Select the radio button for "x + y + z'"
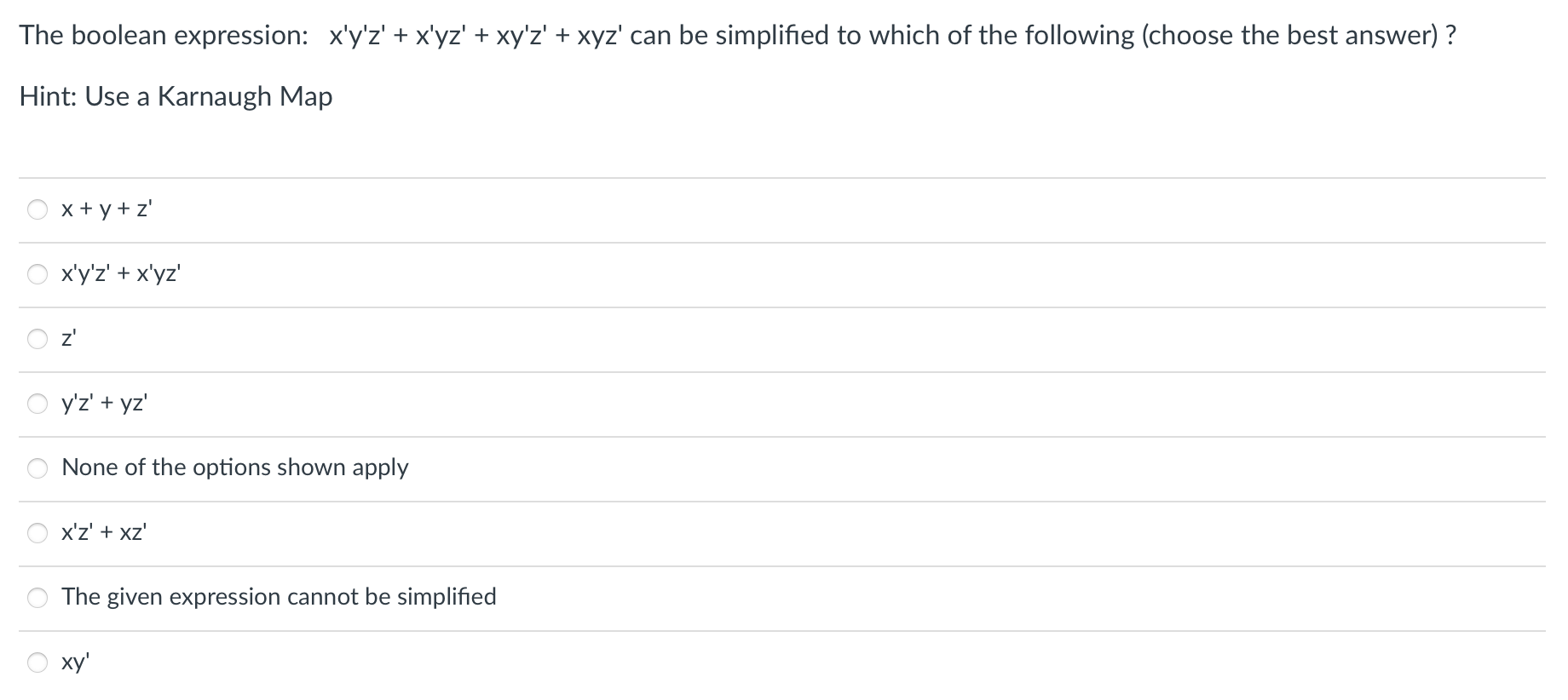 point(37,209)
